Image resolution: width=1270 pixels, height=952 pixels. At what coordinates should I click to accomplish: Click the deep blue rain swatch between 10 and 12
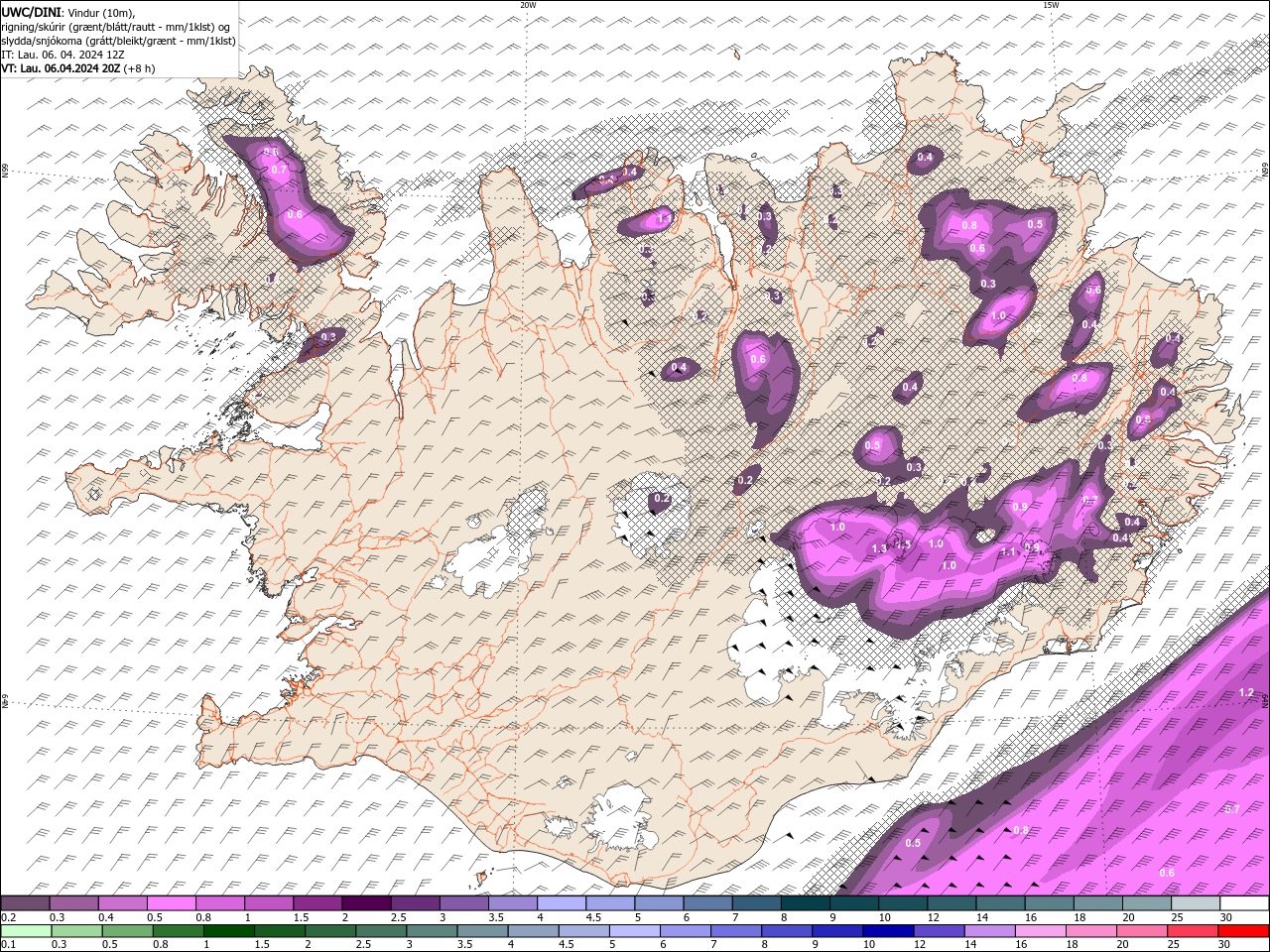coord(887,931)
